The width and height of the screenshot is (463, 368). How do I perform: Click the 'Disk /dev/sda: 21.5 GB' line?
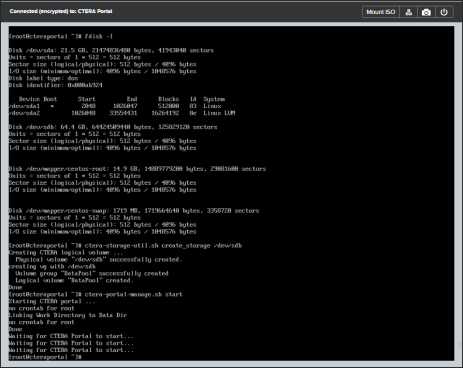111,50
